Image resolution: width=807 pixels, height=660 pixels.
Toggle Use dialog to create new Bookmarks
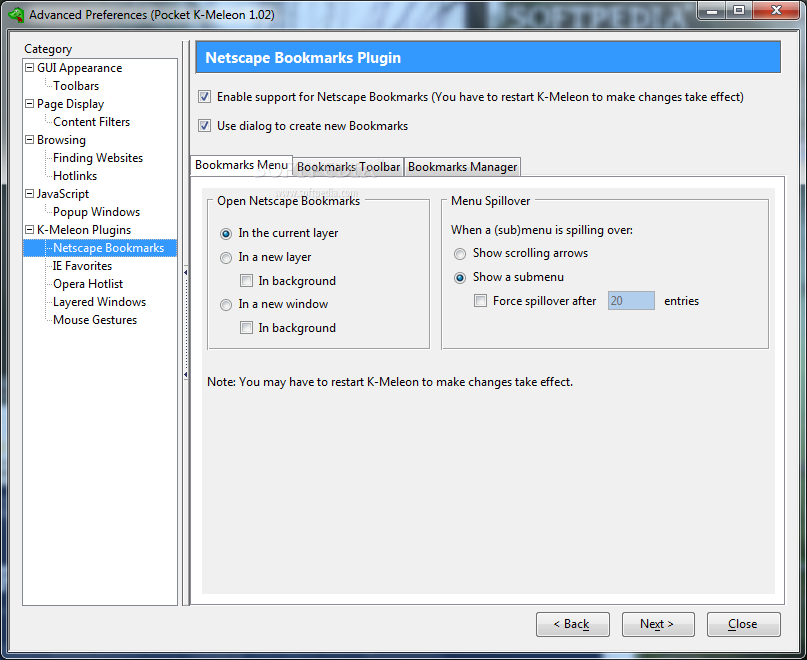click(x=204, y=126)
